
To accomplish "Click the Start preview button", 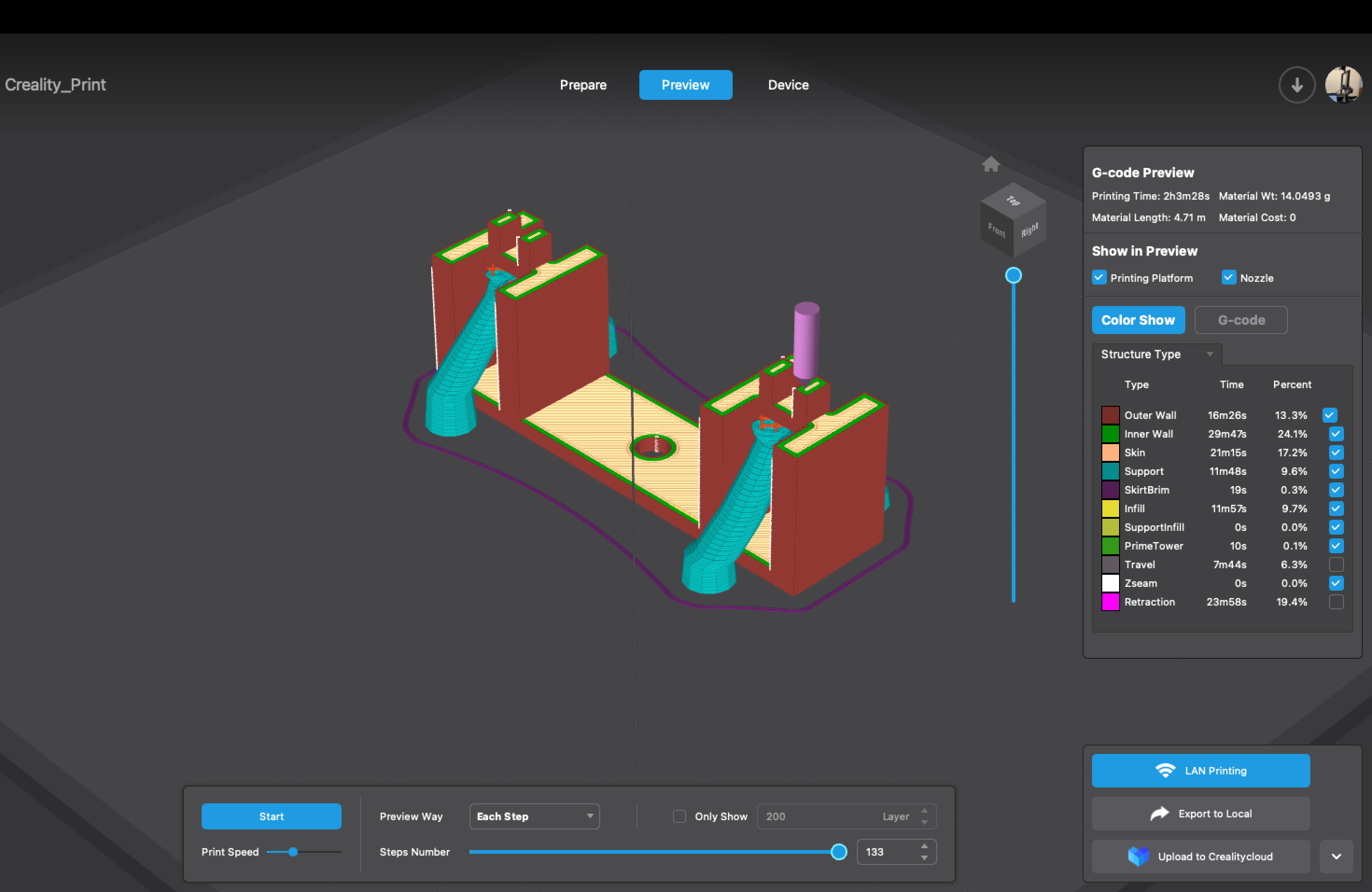I will (x=271, y=816).
